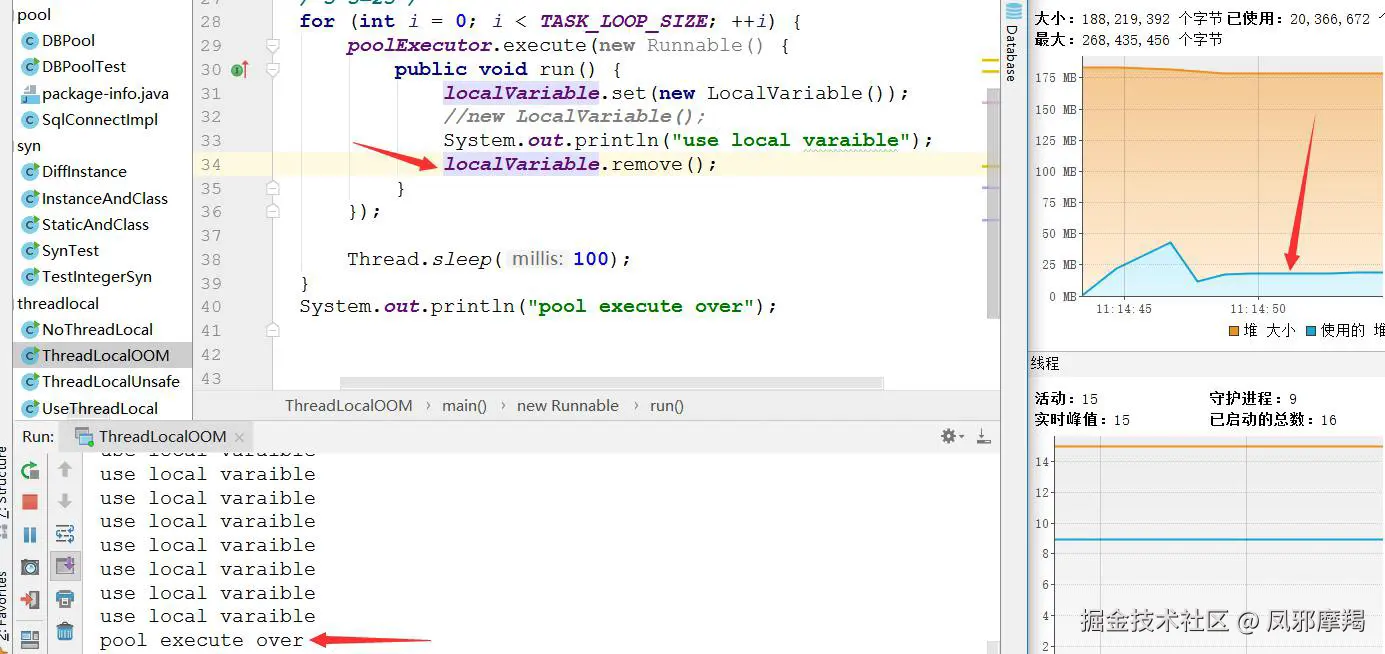
Task: Click run() in the breadcrumb bar
Action: click(667, 406)
